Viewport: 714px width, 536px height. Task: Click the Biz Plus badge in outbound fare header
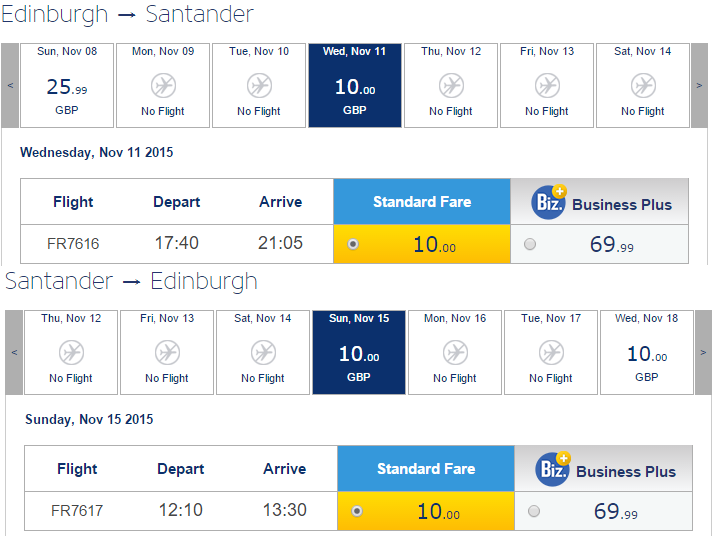[x=549, y=202]
